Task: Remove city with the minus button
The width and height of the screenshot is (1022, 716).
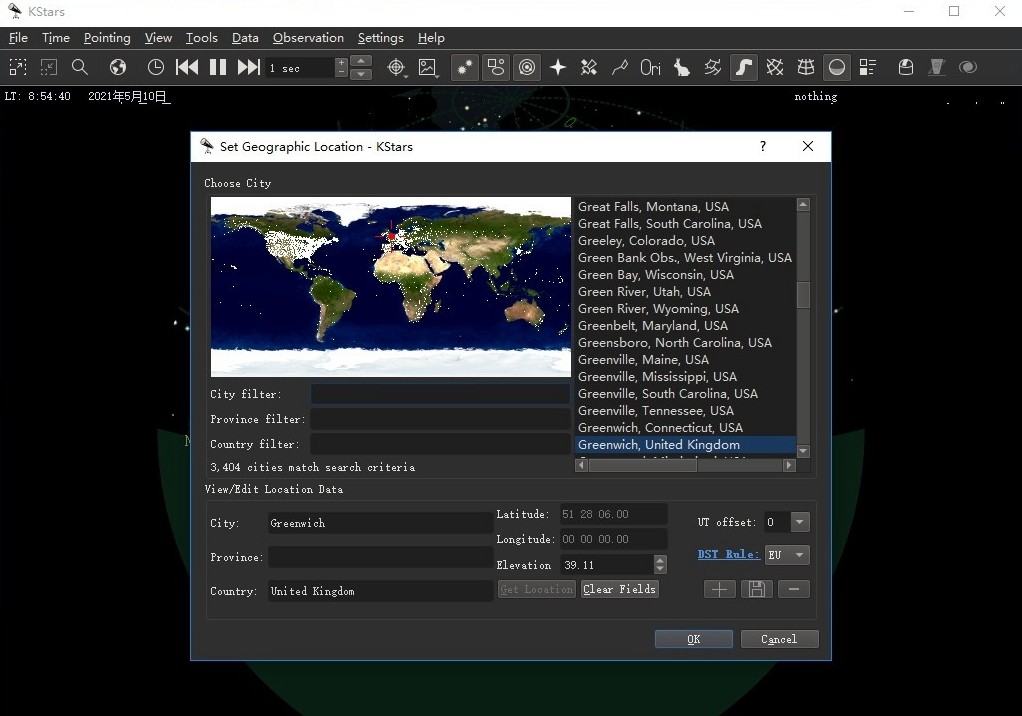Action: coord(794,590)
